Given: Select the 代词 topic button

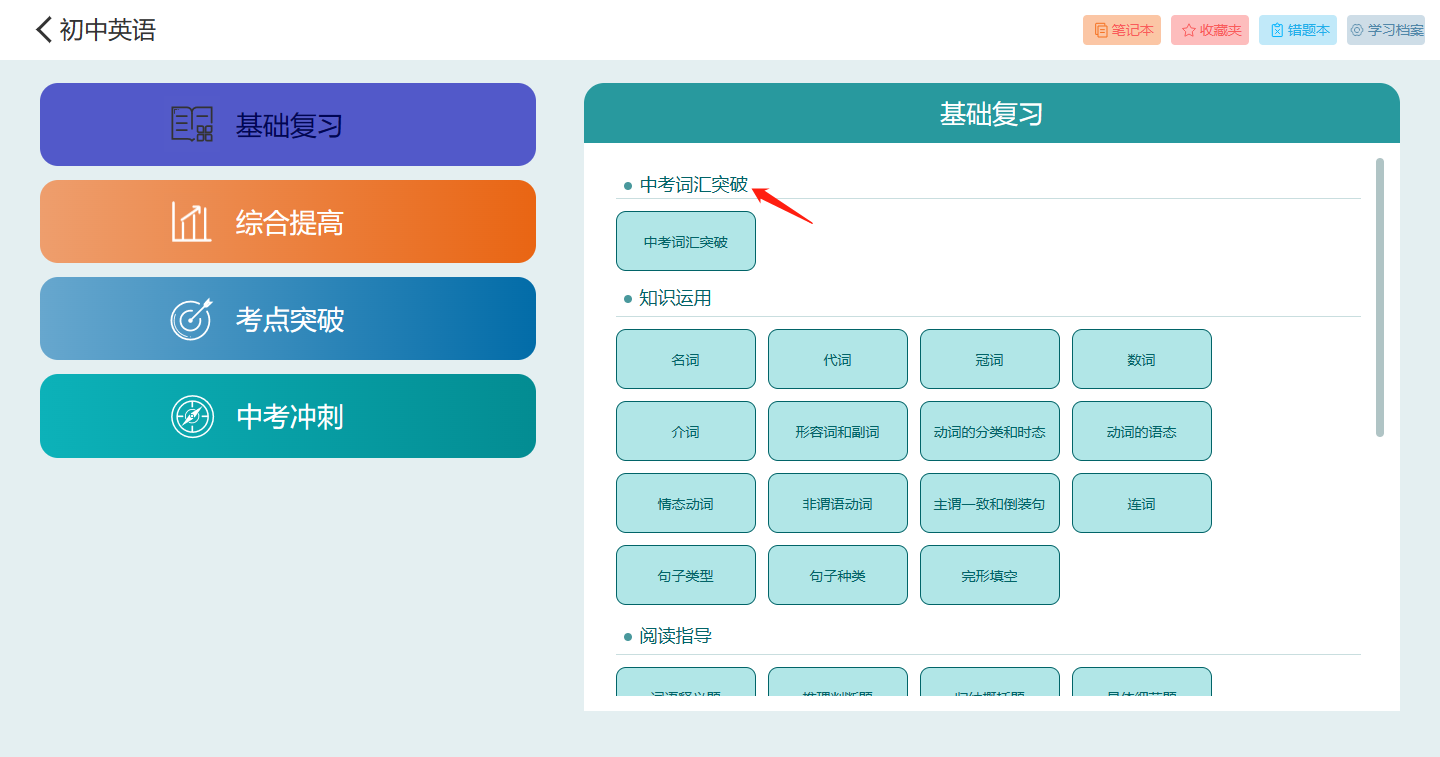Looking at the screenshot, I should (x=838, y=359).
